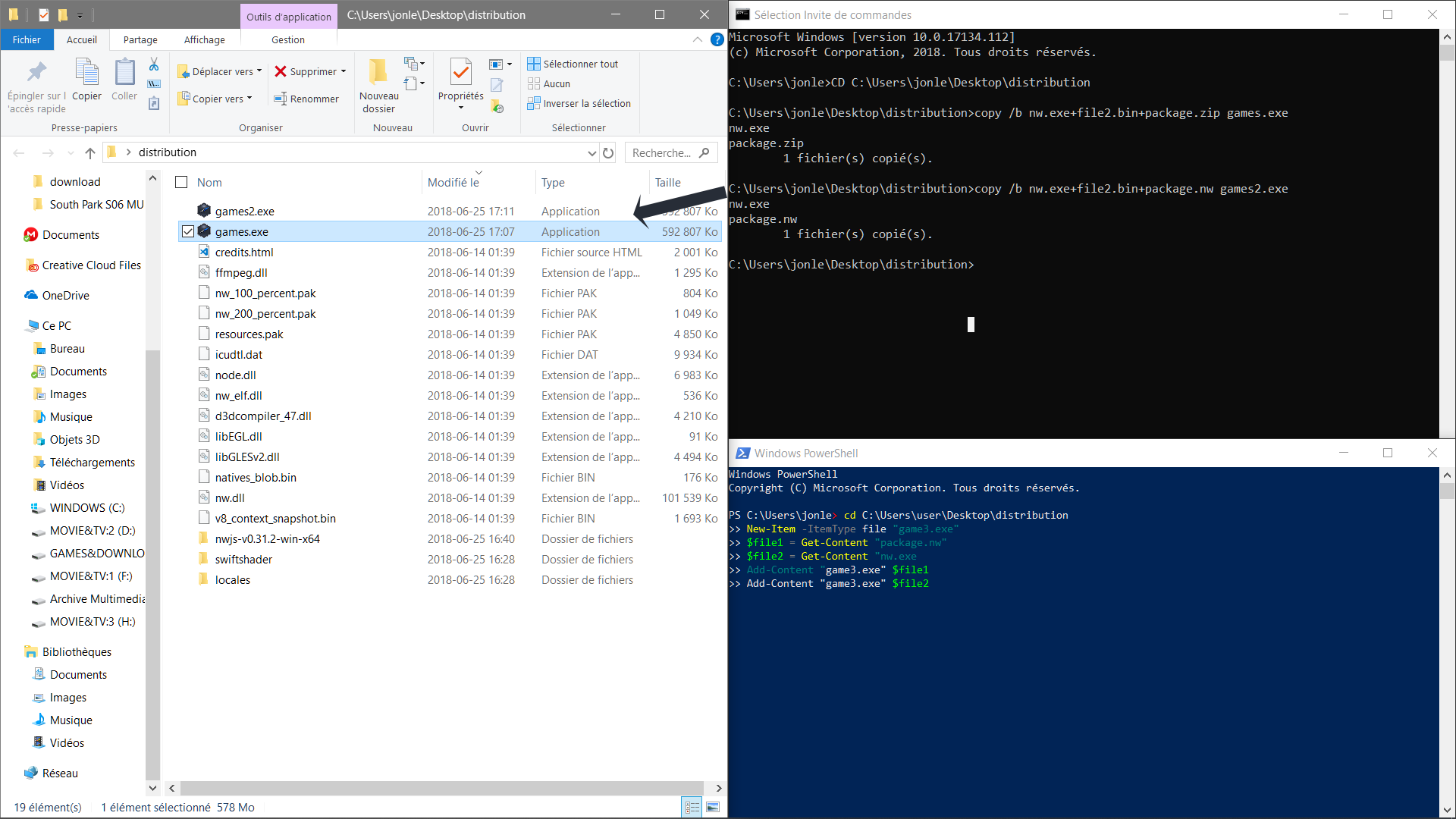Open the address bar history dropdown
Viewport: 1456px width, 819px height.
pyautogui.click(x=591, y=153)
